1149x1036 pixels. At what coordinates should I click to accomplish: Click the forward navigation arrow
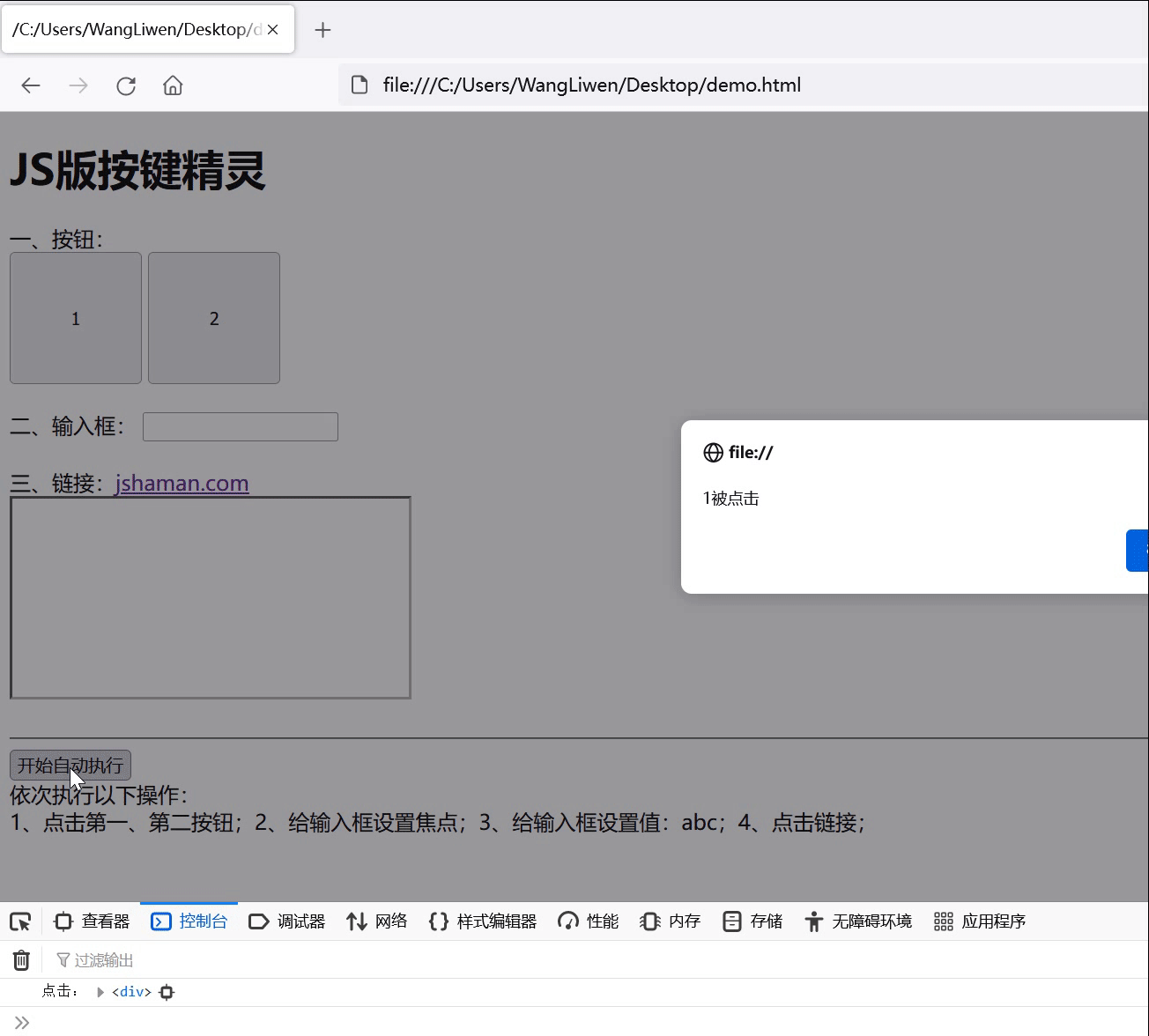click(x=78, y=85)
